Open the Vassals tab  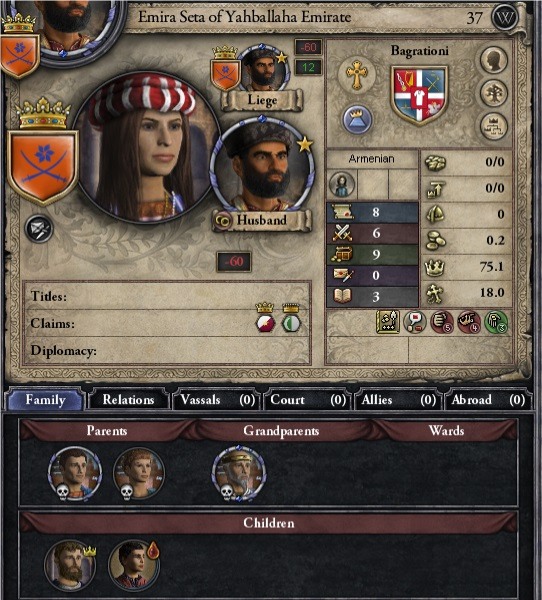coord(217,400)
